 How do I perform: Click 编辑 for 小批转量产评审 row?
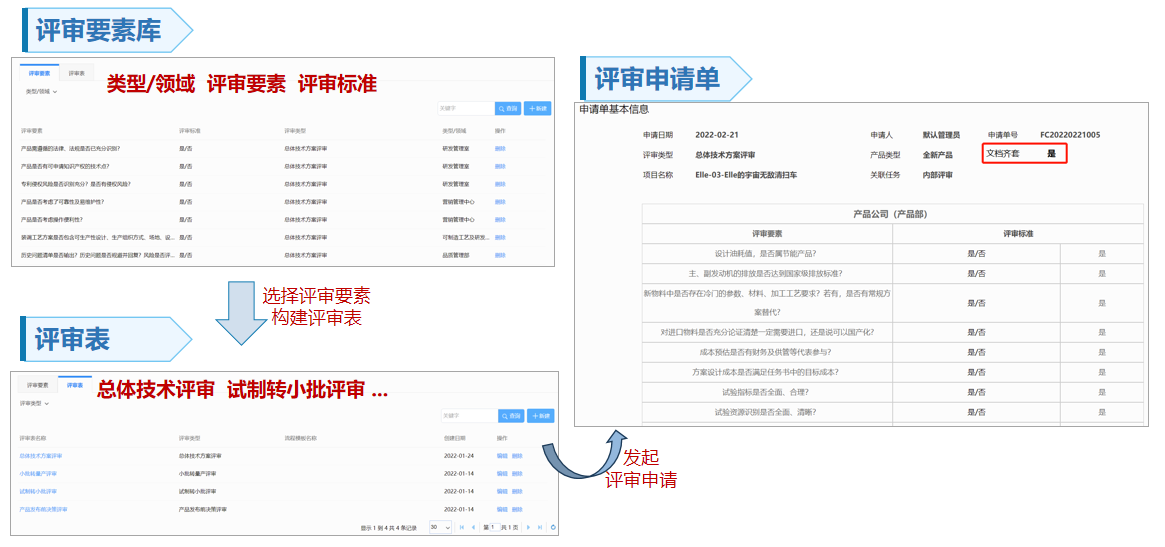502,473
